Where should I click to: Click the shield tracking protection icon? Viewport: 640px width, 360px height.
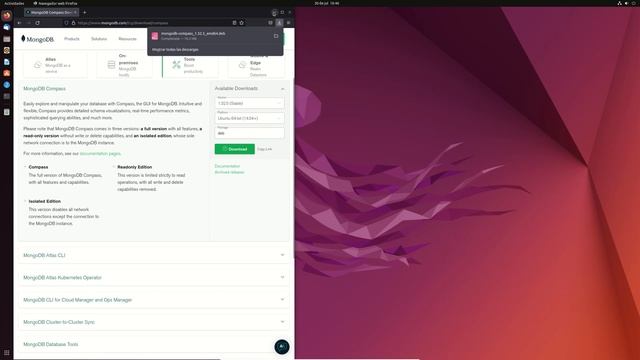click(66, 23)
